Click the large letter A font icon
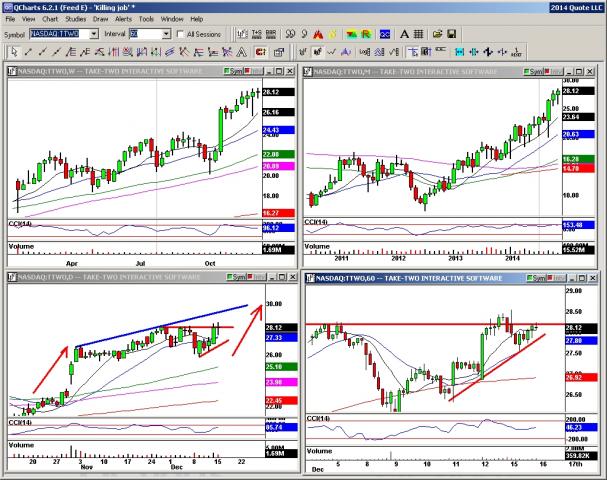The width and height of the screenshot is (607, 480). click(404, 34)
